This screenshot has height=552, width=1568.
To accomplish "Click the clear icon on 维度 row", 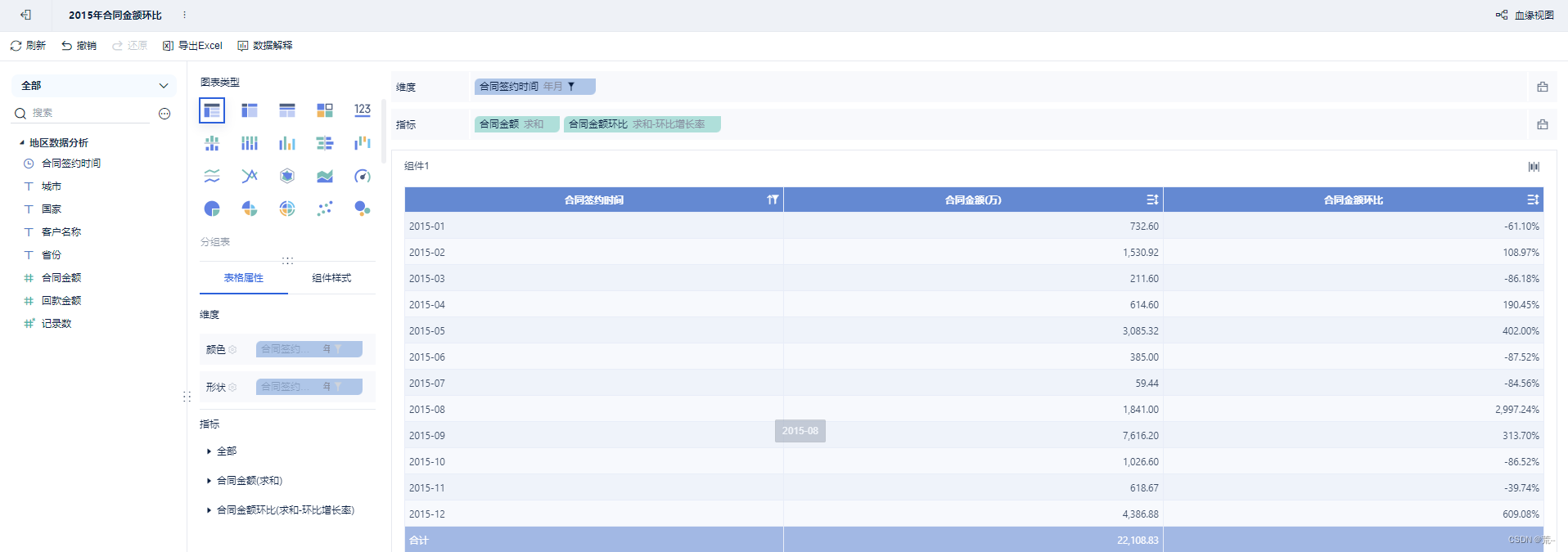I will click(1542, 87).
